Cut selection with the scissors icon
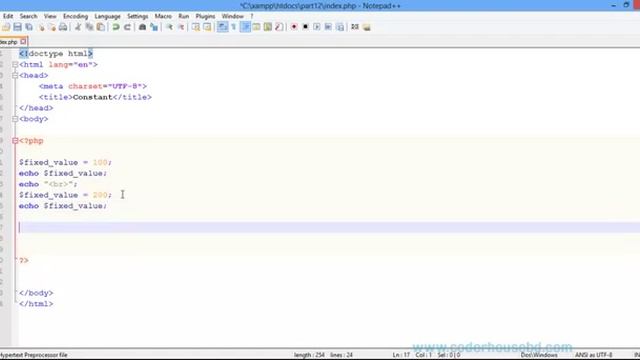This screenshot has height=360, width=640. (78, 27)
